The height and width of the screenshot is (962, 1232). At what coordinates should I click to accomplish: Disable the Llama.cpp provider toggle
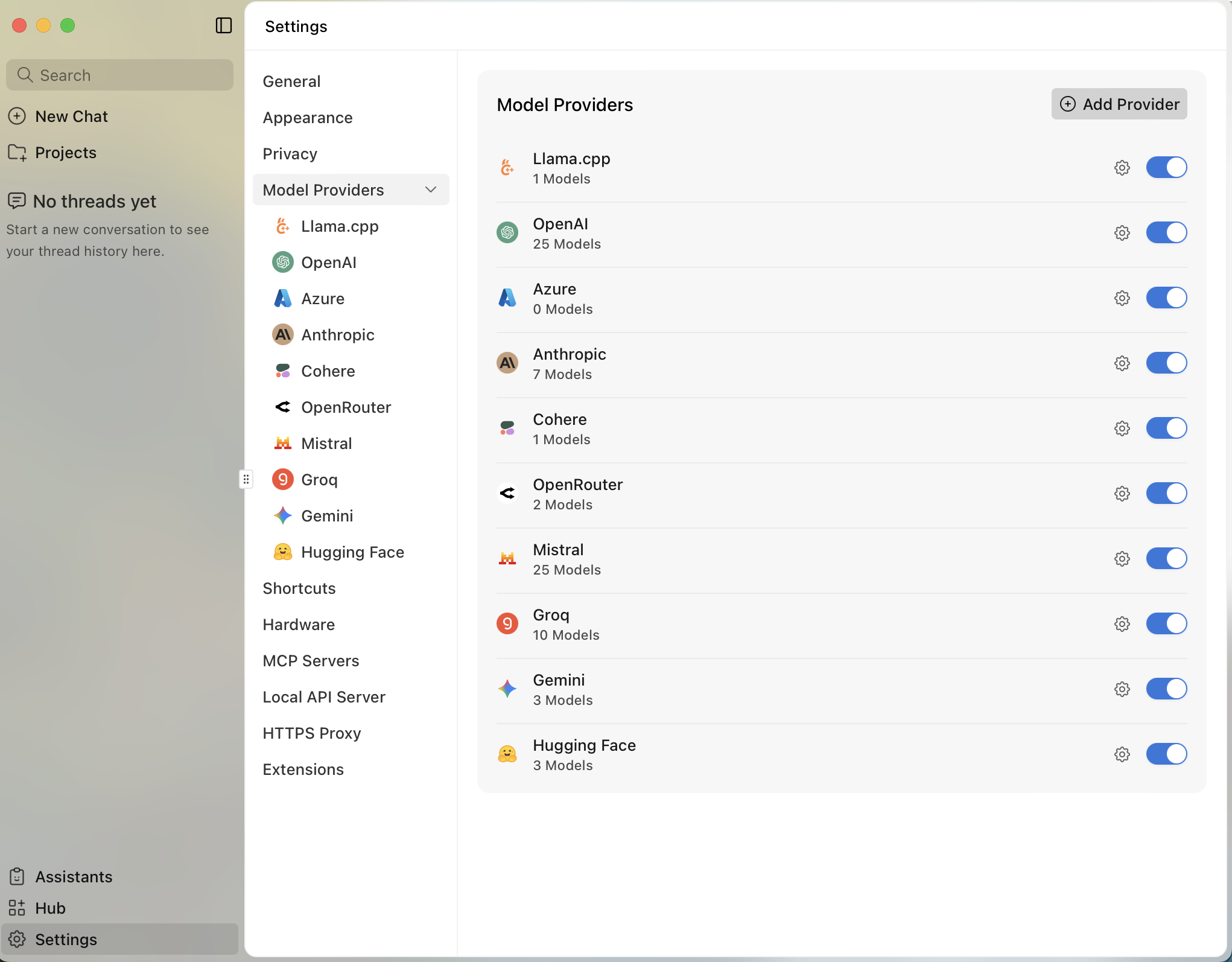[1166, 167]
